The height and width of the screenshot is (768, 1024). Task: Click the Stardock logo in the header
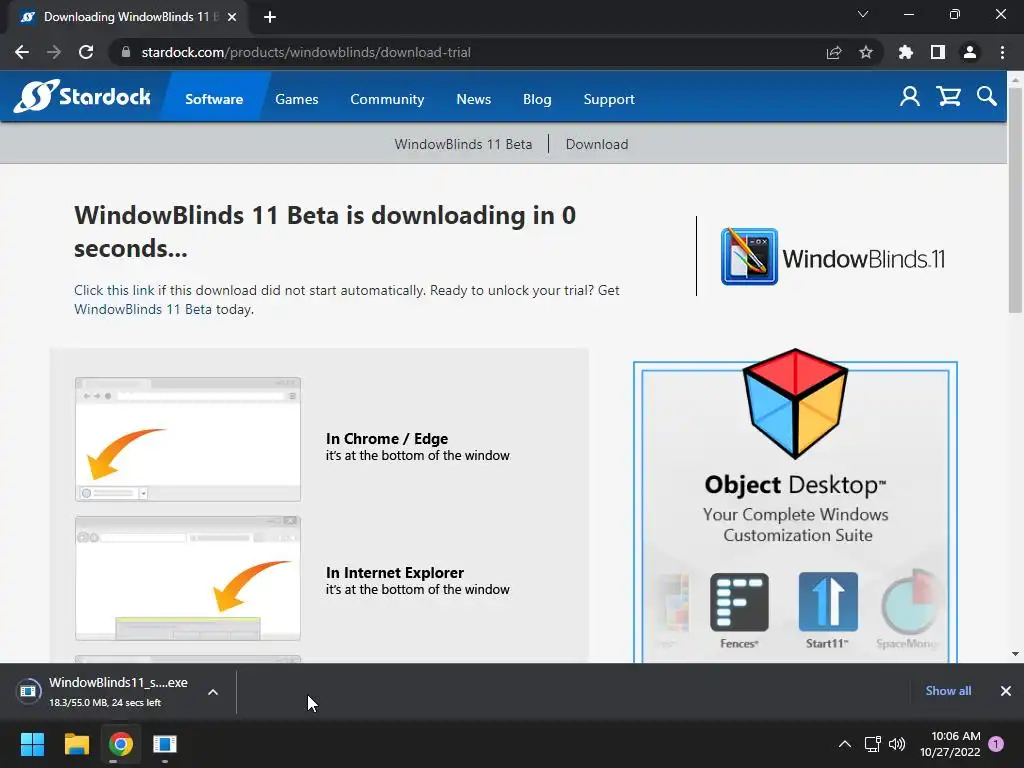[x=82, y=97]
